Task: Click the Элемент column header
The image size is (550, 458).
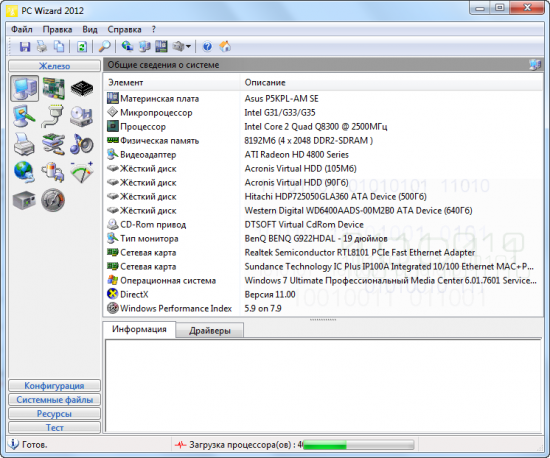Action: 172,82
